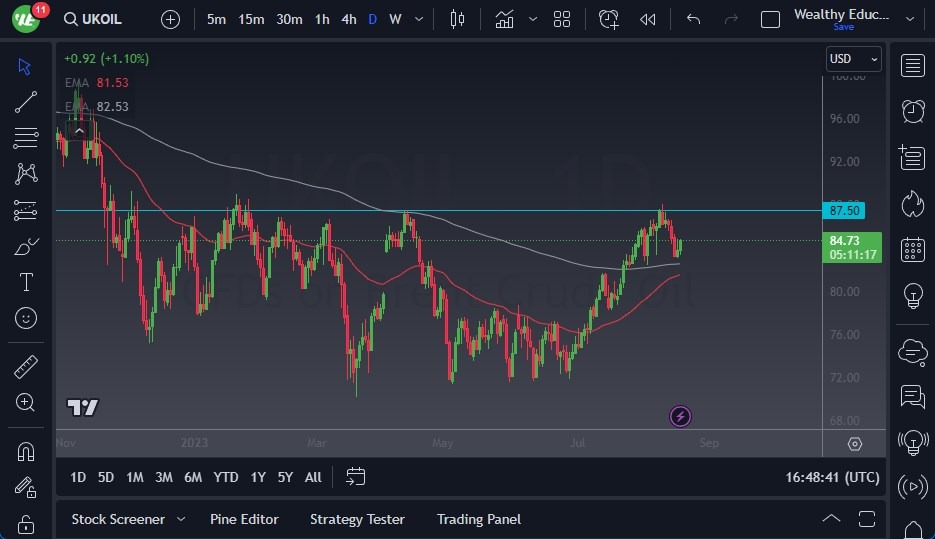
Task: Select the Trend Line drawing tool
Action: (26, 102)
